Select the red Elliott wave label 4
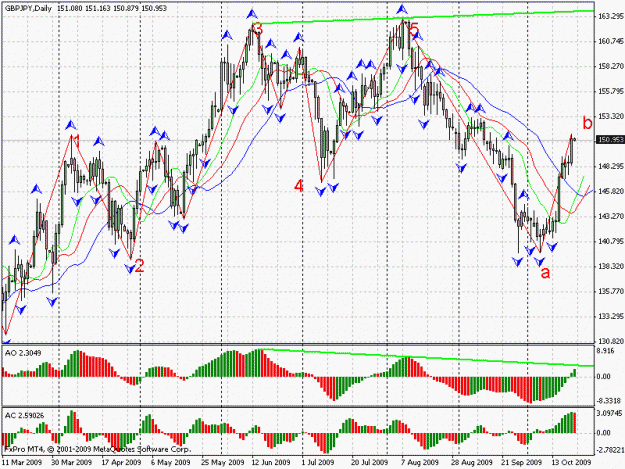 [299, 185]
